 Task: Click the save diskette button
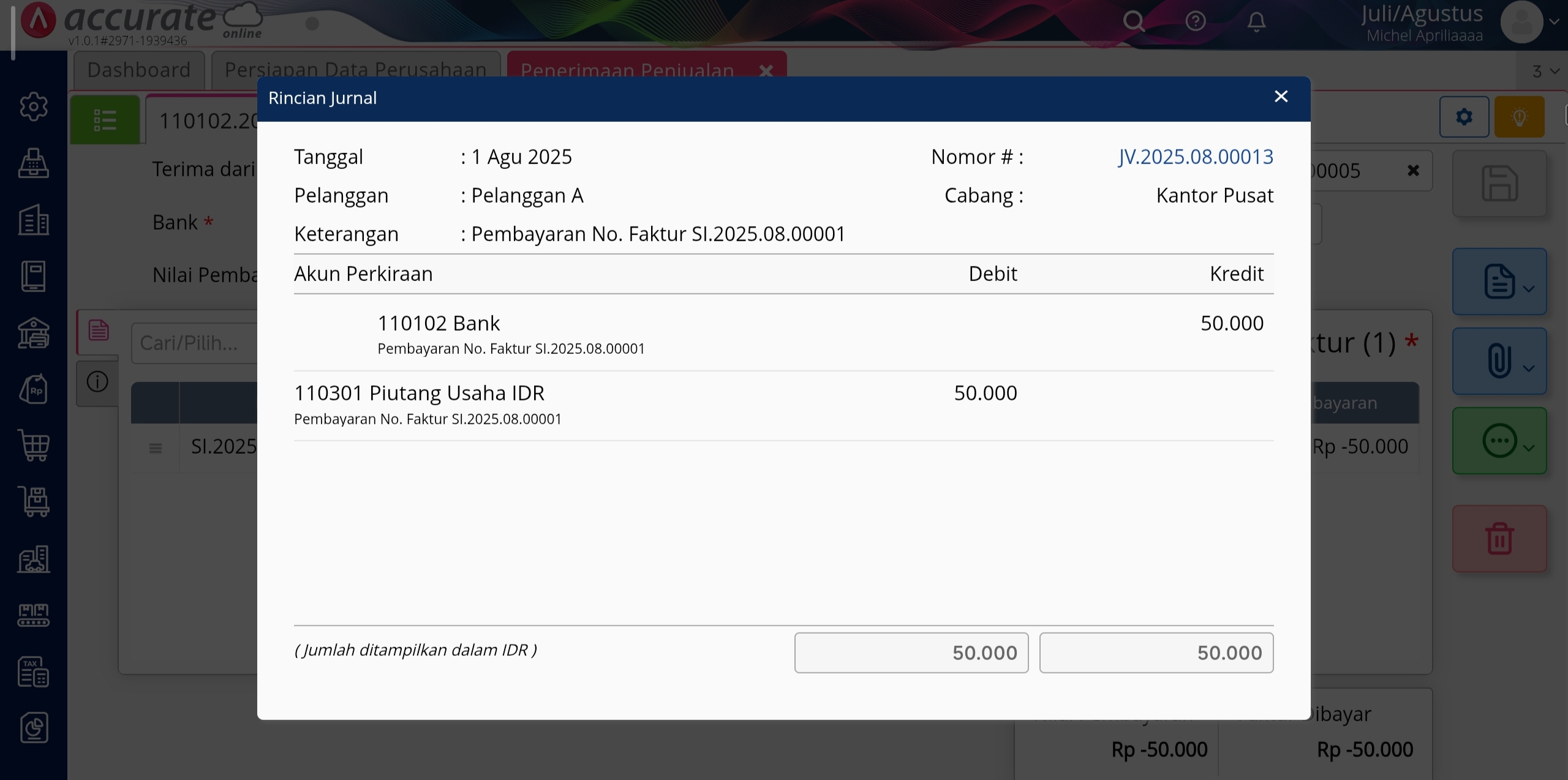coord(1499,184)
